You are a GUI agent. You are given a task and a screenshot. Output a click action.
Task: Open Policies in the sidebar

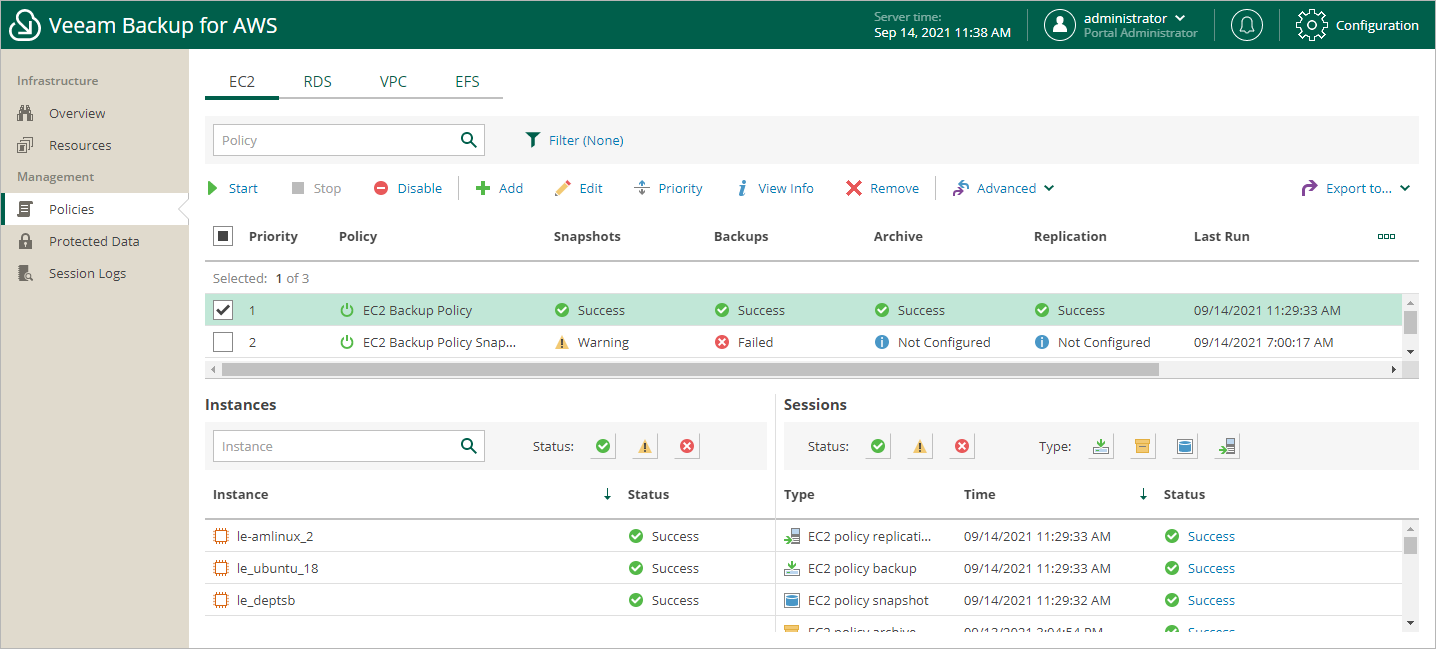coord(94,209)
